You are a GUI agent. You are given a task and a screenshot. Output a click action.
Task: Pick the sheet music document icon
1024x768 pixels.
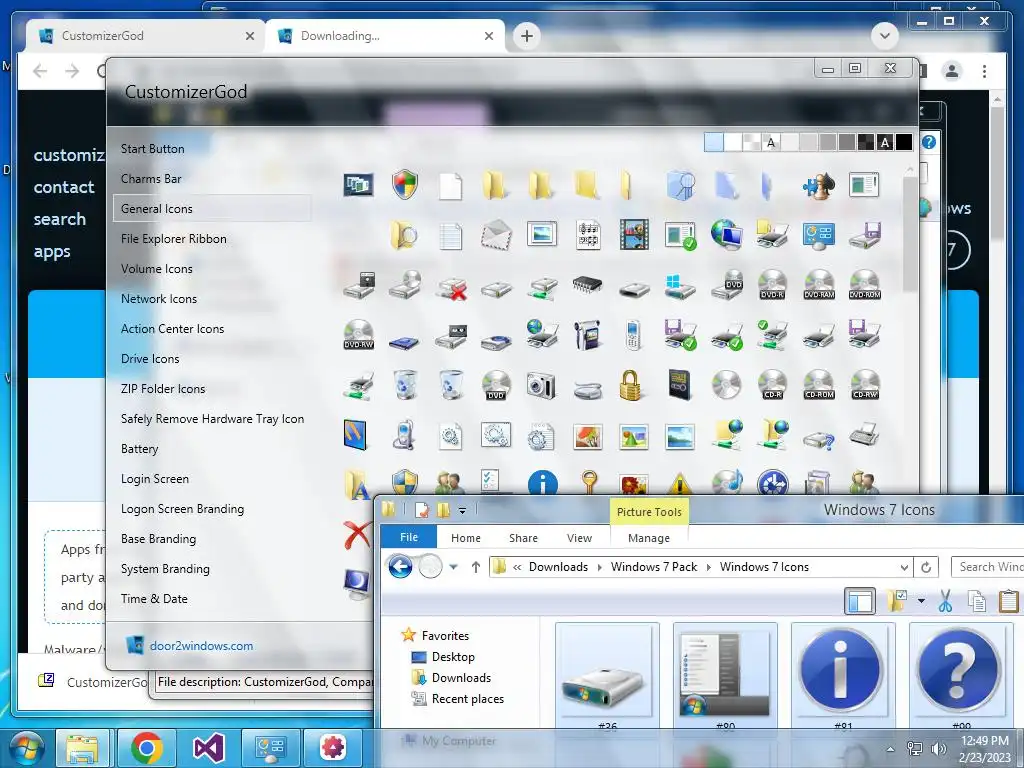click(x=588, y=235)
